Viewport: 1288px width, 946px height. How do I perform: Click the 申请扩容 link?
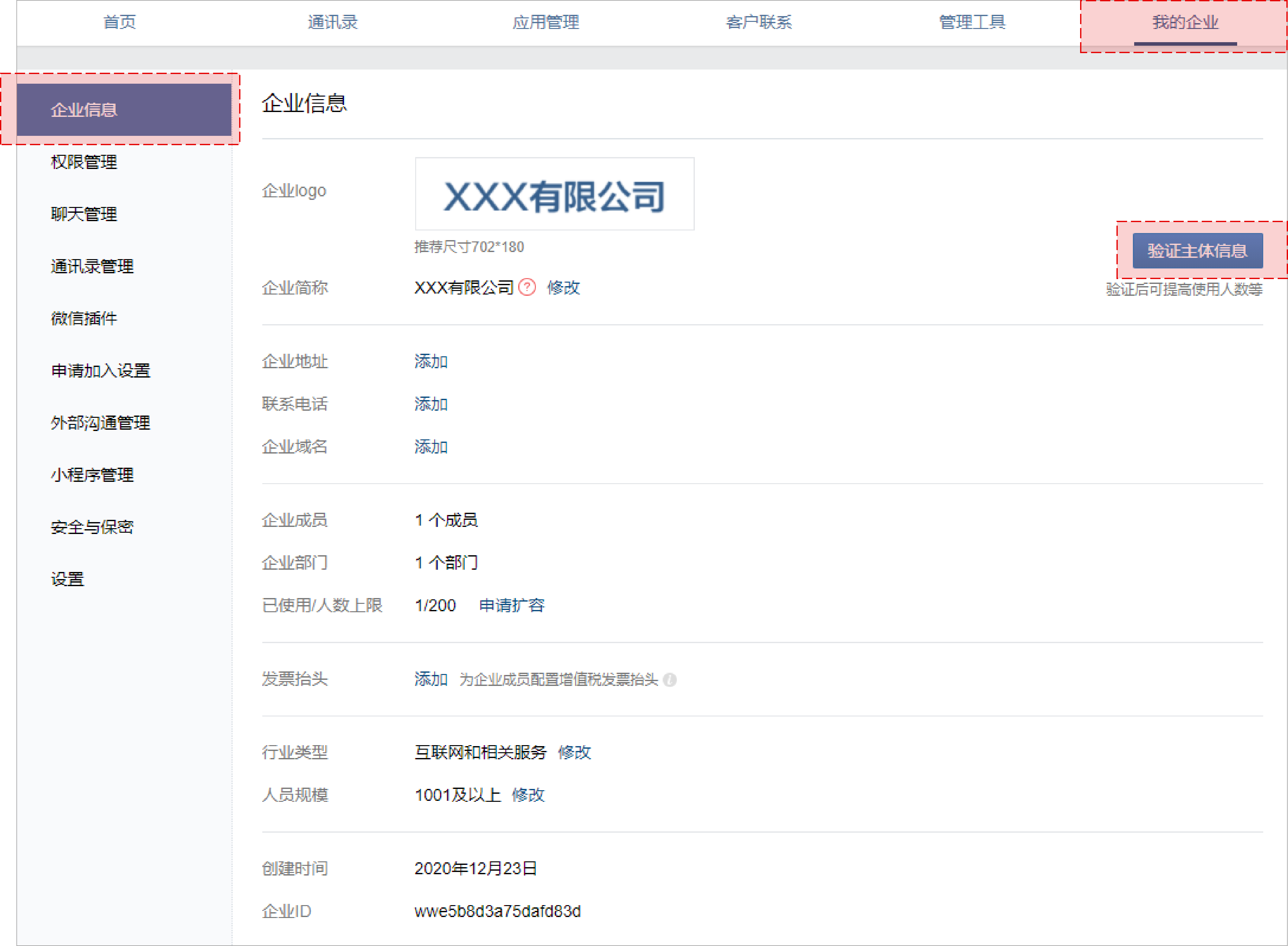[x=512, y=605]
